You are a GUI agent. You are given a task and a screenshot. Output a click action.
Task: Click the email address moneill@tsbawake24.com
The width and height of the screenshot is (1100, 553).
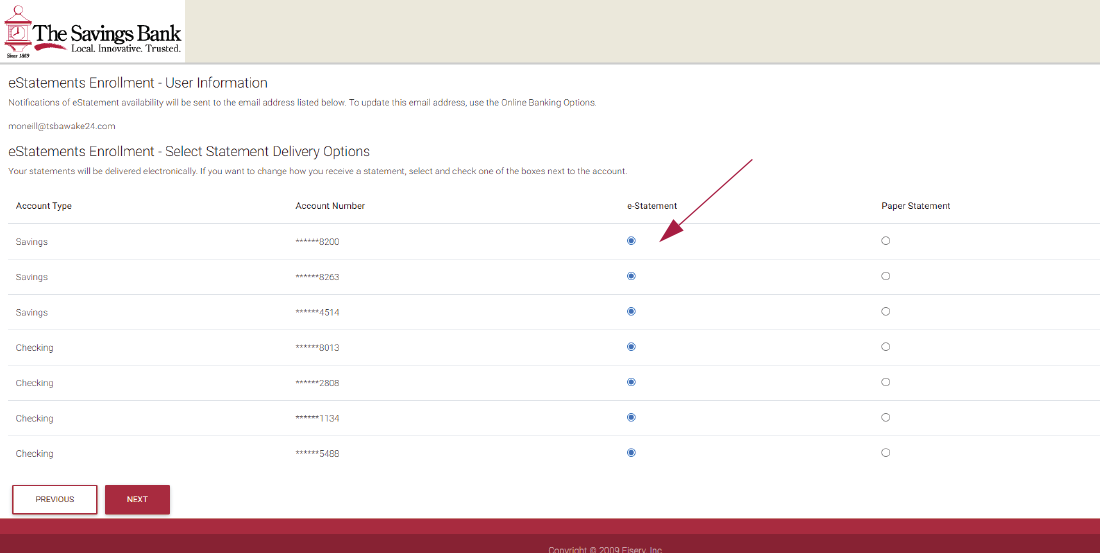pos(62,126)
